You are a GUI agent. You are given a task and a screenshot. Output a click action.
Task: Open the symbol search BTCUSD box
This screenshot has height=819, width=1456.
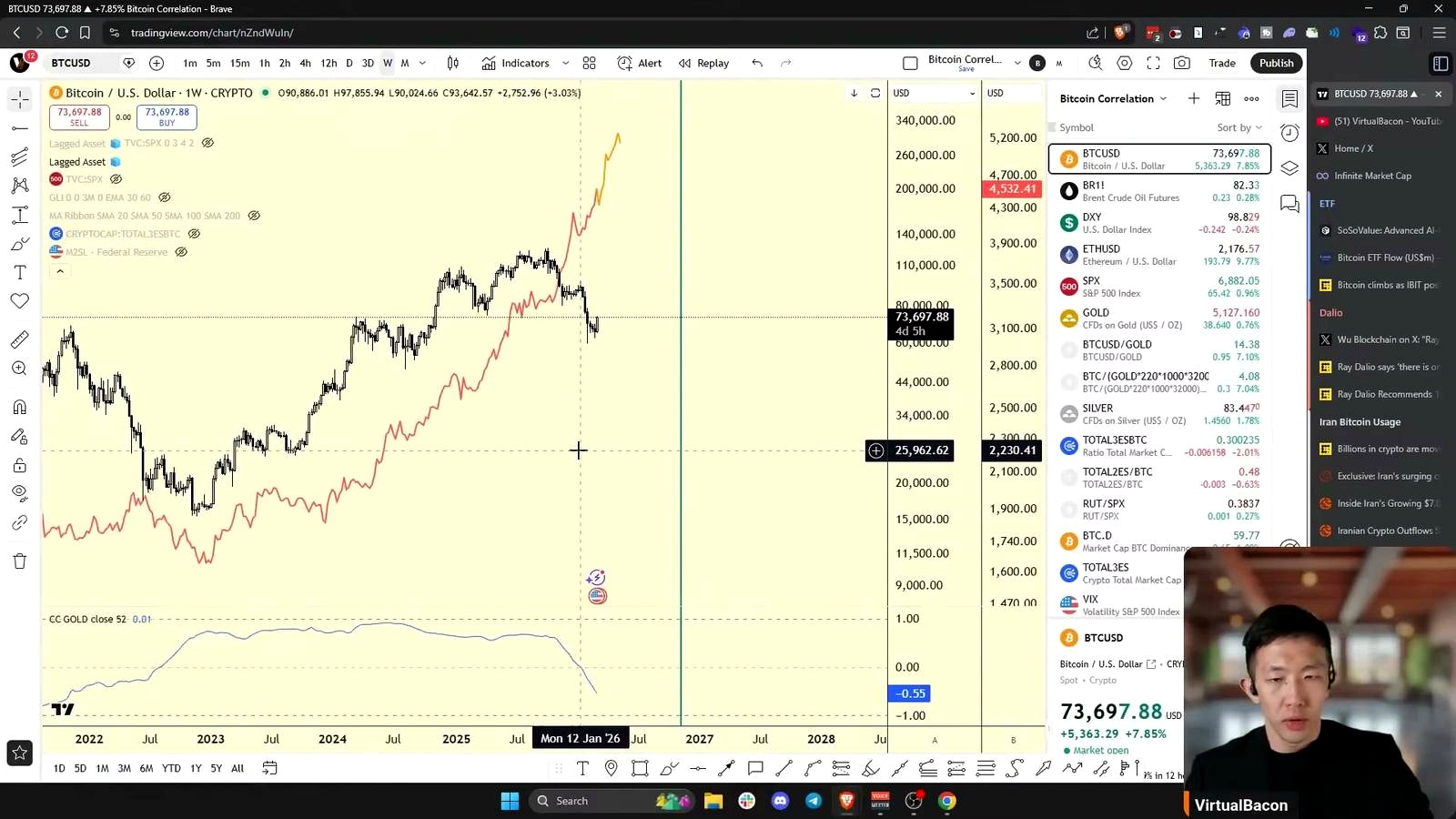(82, 63)
